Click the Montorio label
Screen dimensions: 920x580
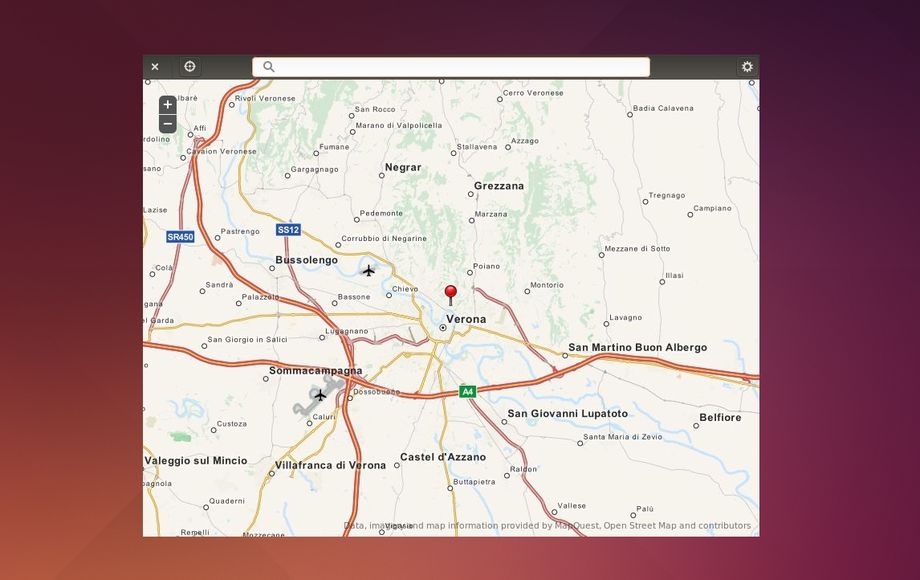pyautogui.click(x=547, y=285)
